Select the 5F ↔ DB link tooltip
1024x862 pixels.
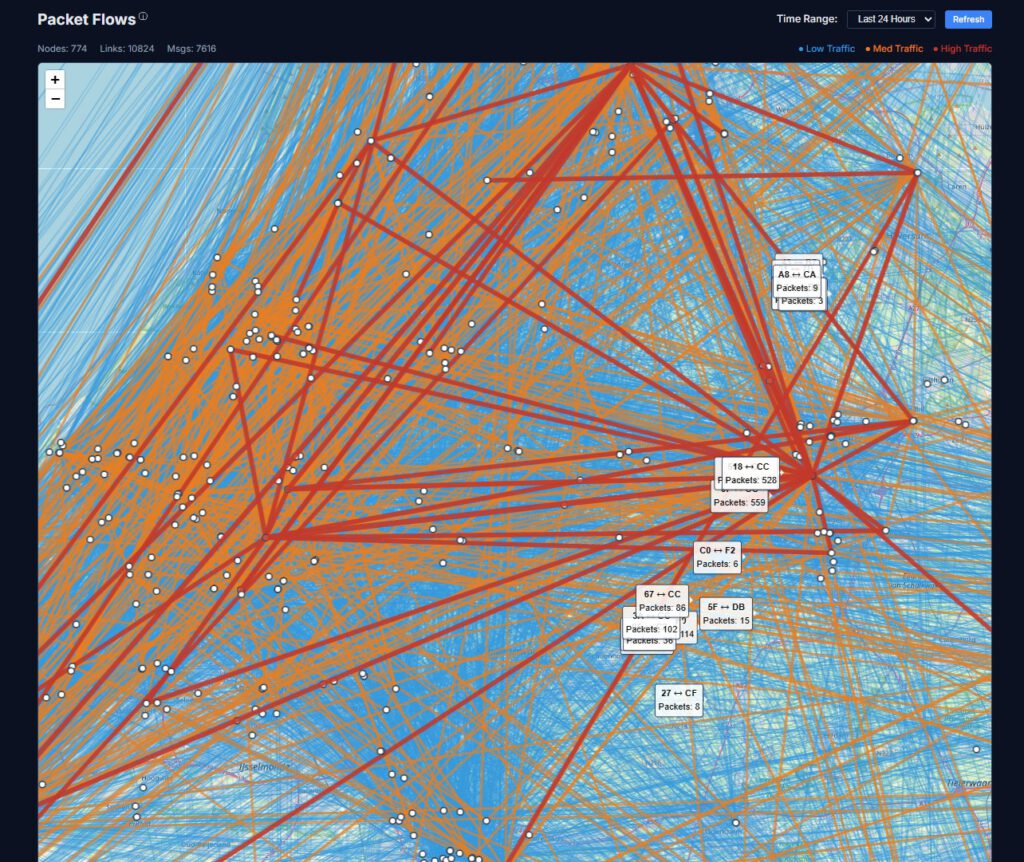coord(726,613)
